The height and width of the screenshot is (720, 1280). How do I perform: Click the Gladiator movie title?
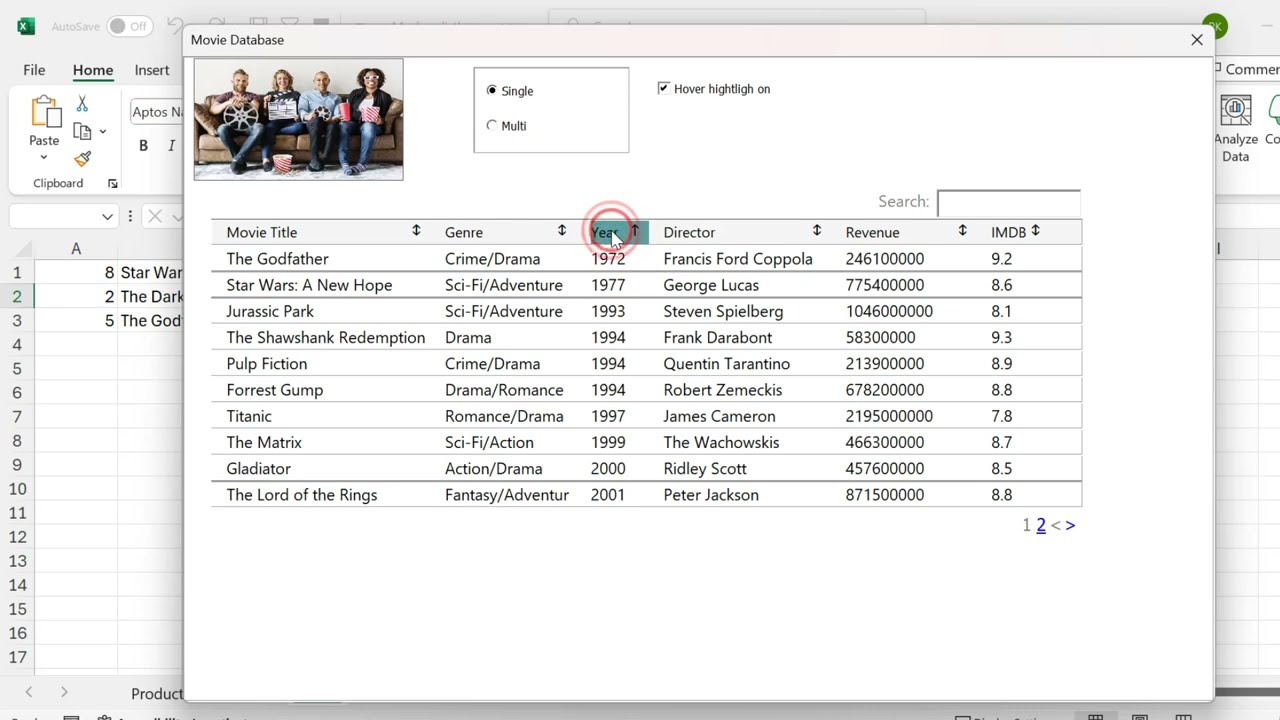pyautogui.click(x=258, y=468)
